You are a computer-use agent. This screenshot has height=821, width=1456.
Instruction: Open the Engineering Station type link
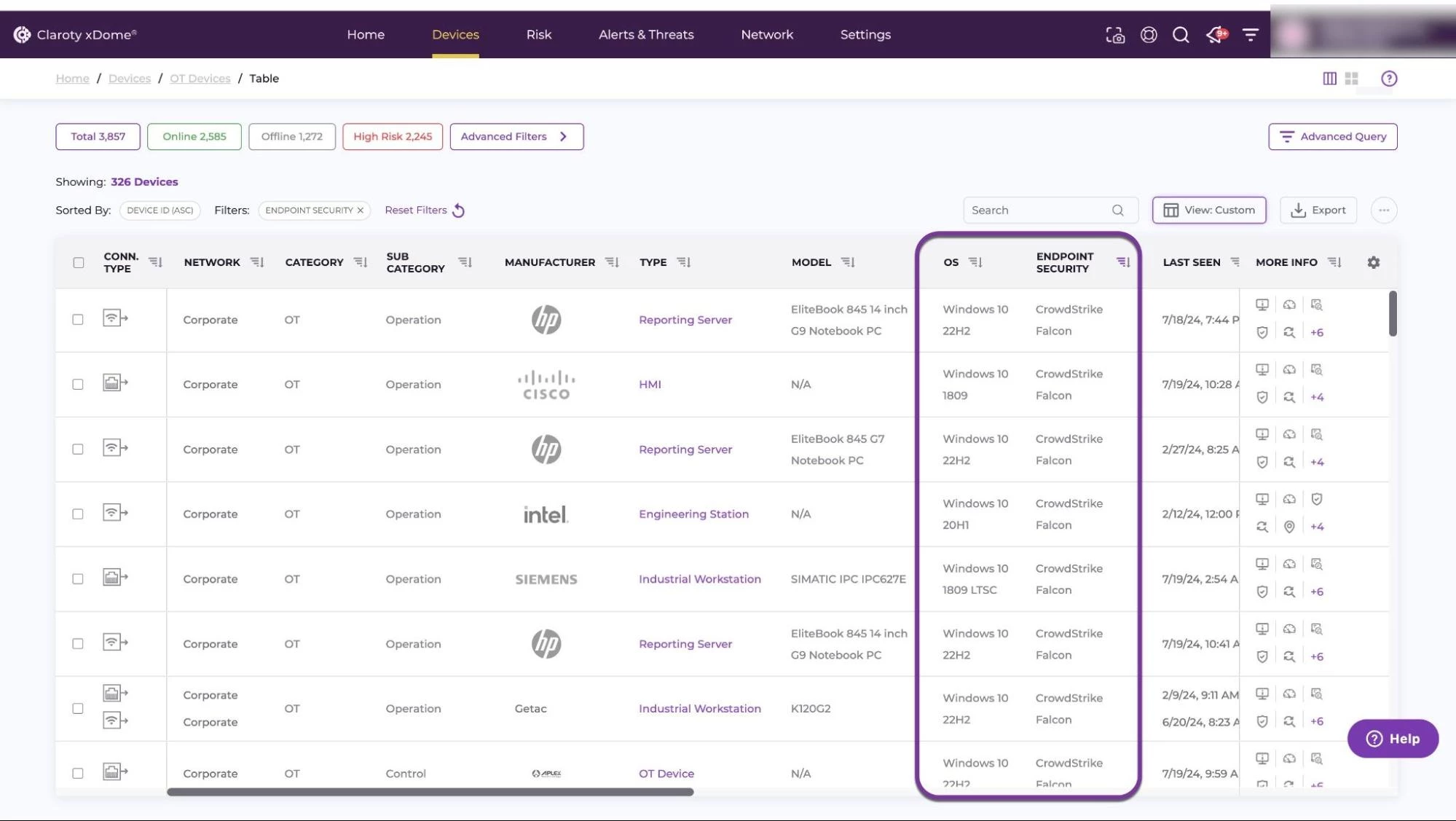[693, 514]
